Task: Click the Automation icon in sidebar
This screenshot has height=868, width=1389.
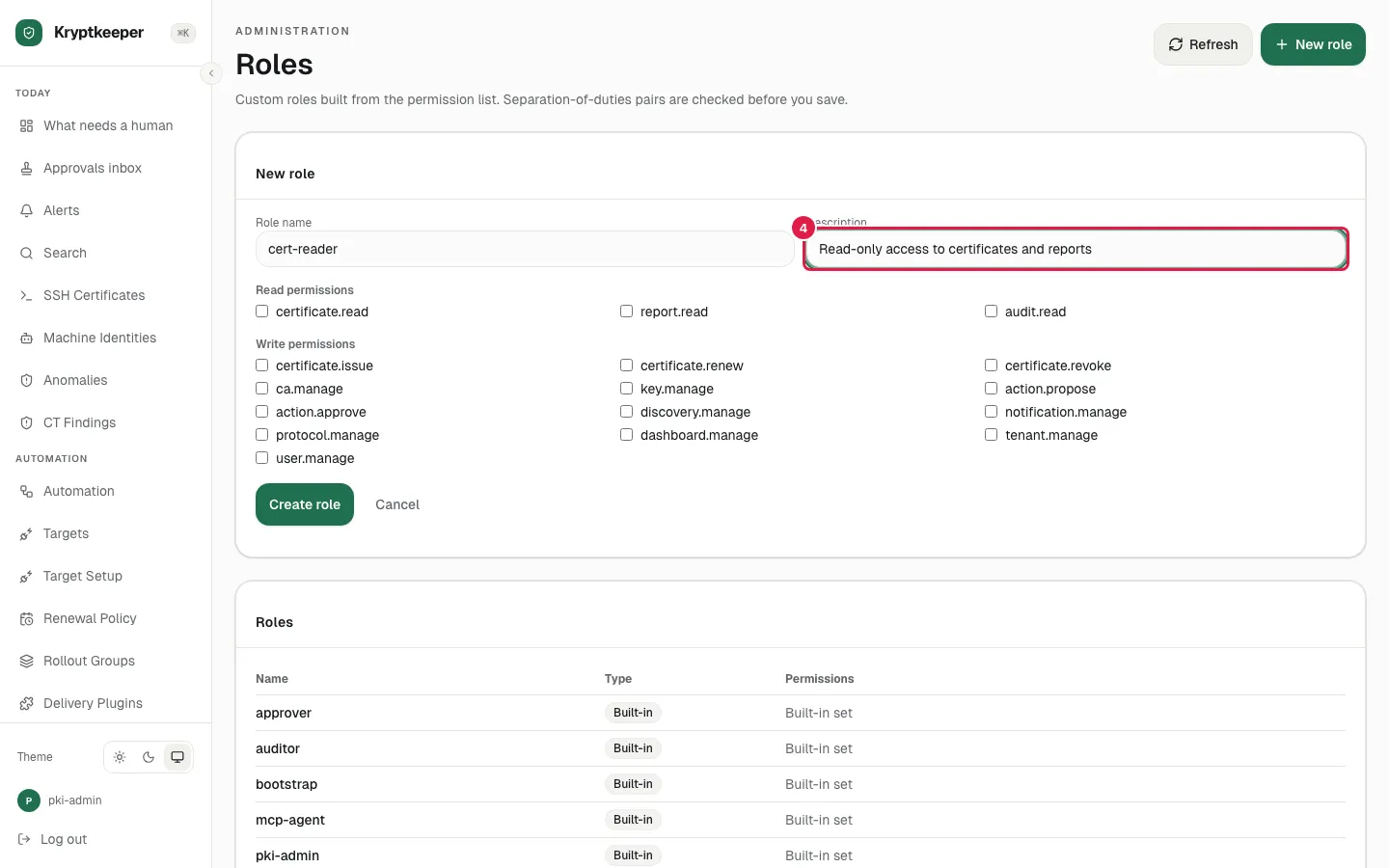Action: point(26,491)
